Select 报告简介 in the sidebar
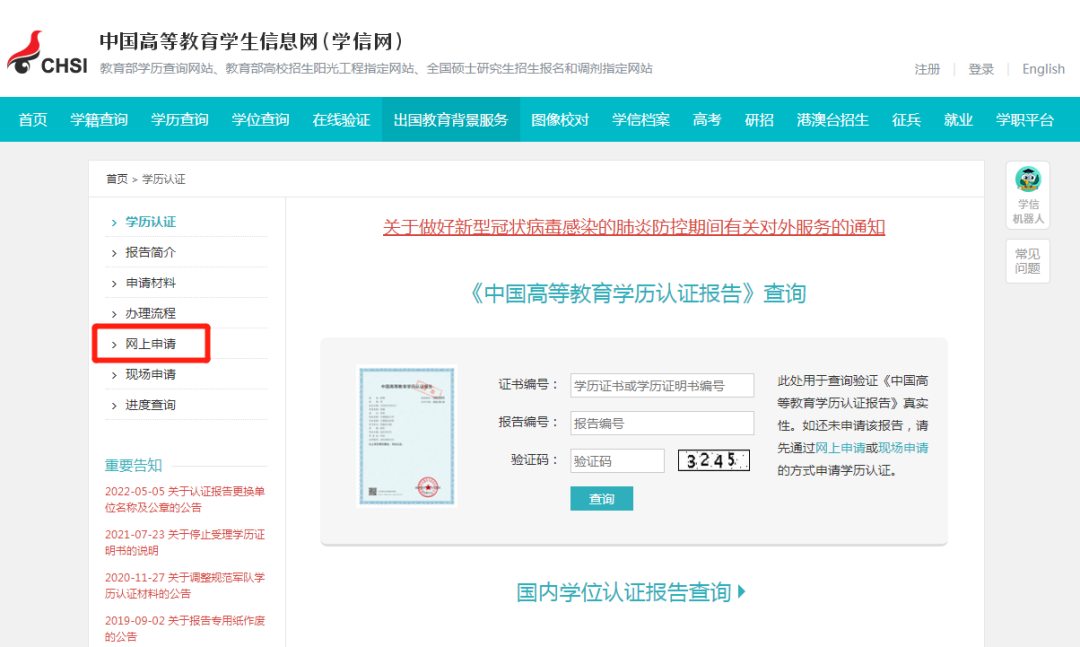The height and width of the screenshot is (647, 1080). point(150,252)
